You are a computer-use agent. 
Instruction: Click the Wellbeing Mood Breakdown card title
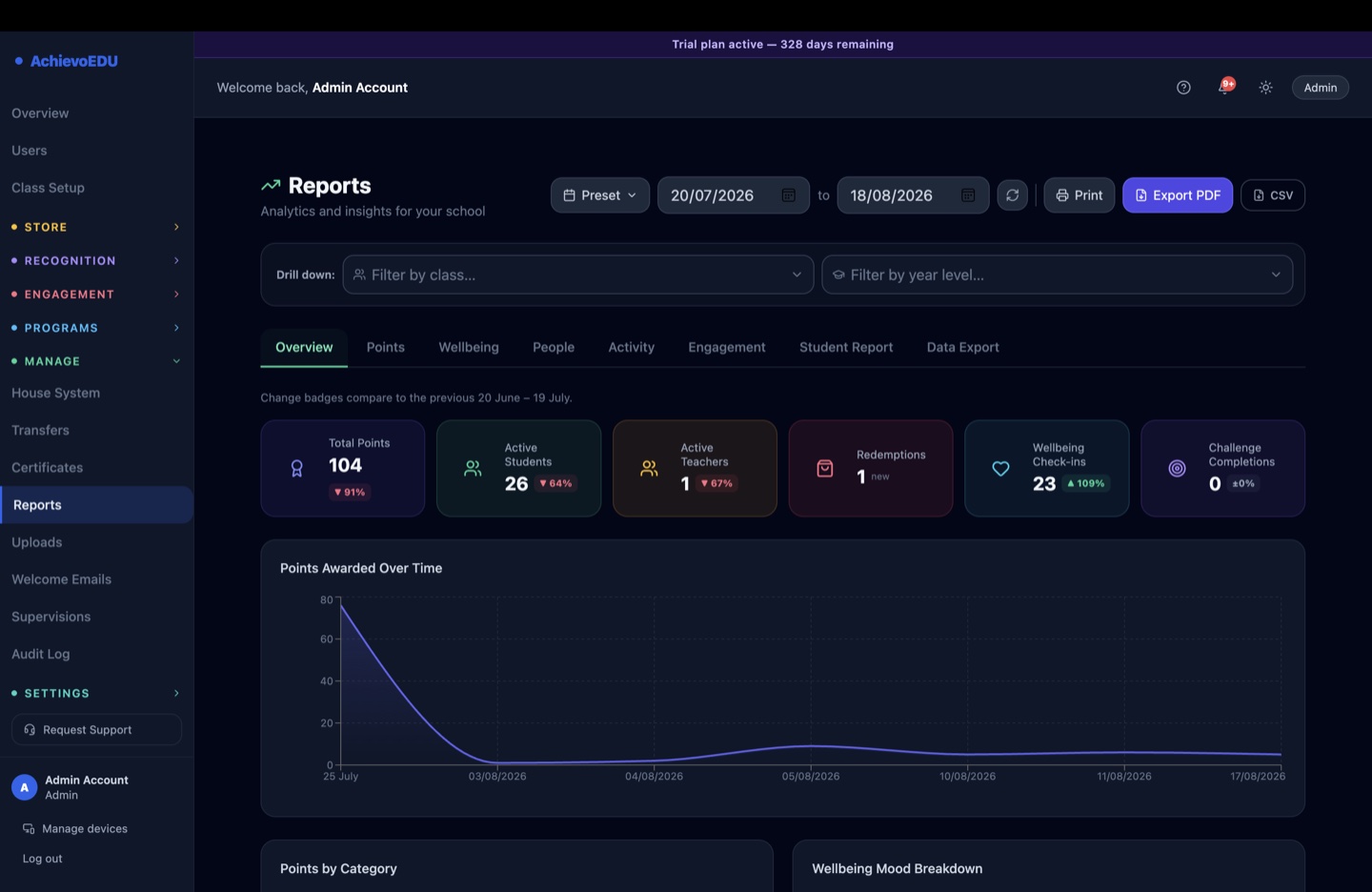[x=898, y=868]
